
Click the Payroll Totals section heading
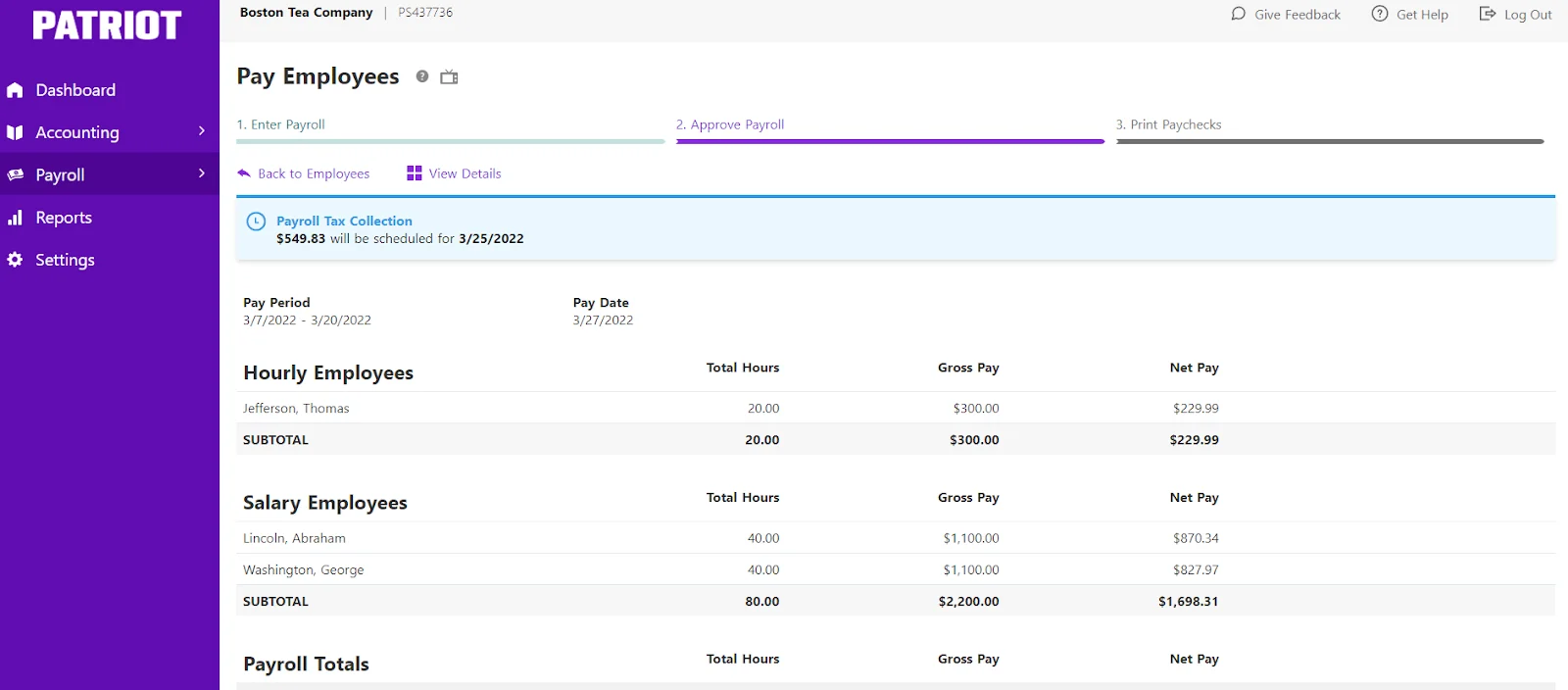coord(306,665)
